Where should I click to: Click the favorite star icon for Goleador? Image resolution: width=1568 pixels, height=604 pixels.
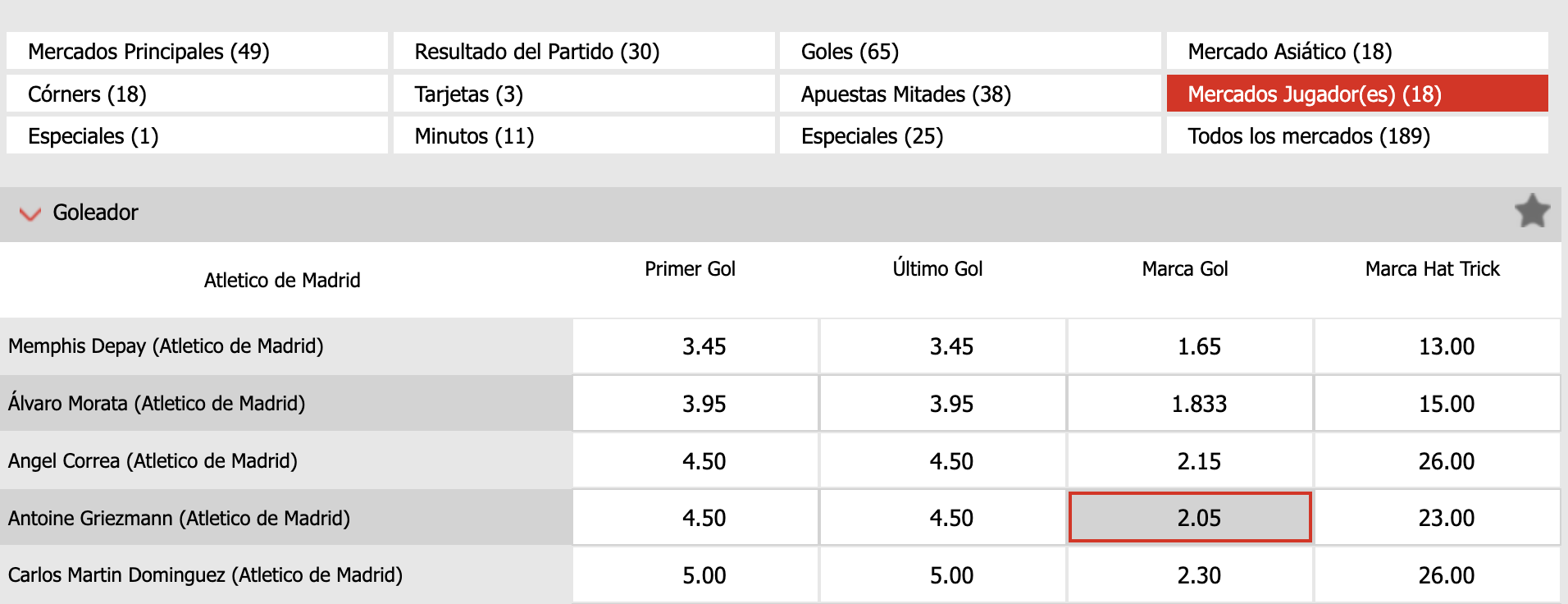pyautogui.click(x=1531, y=212)
